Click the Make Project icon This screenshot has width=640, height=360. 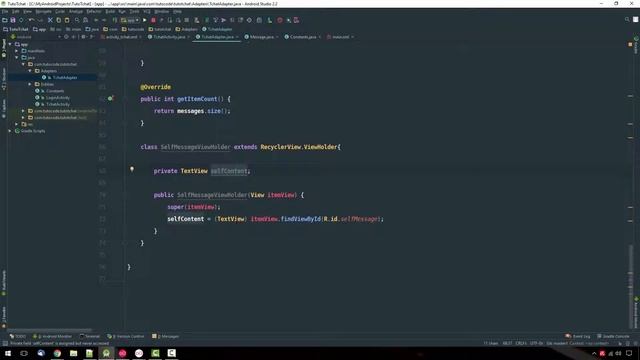coord(115,20)
